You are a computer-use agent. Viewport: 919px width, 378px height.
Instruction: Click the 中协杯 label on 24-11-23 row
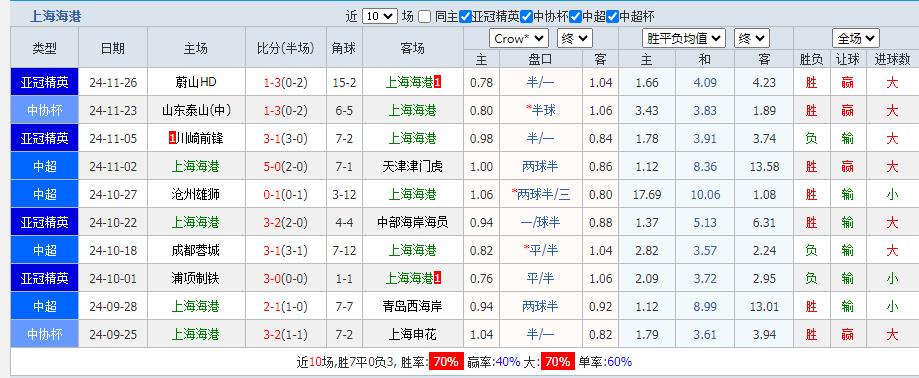click(x=45, y=110)
